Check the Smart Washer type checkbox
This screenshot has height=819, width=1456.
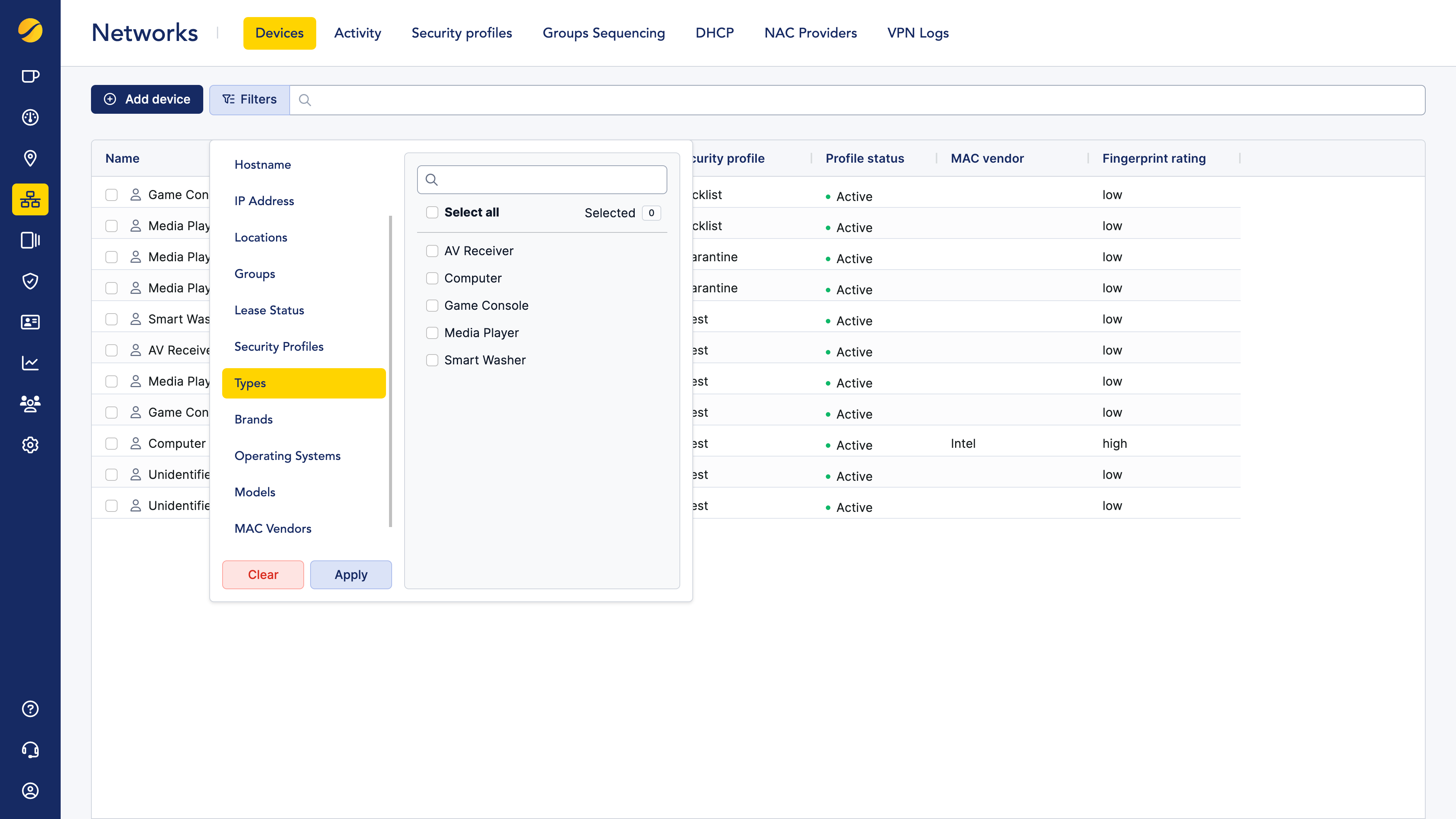432,360
